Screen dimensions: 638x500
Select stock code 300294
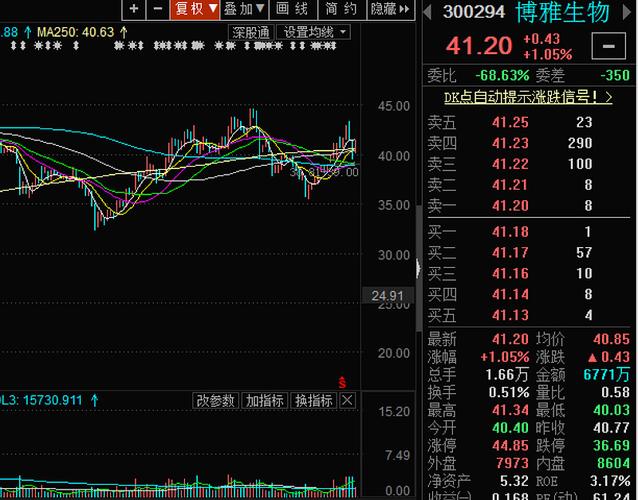tap(474, 12)
